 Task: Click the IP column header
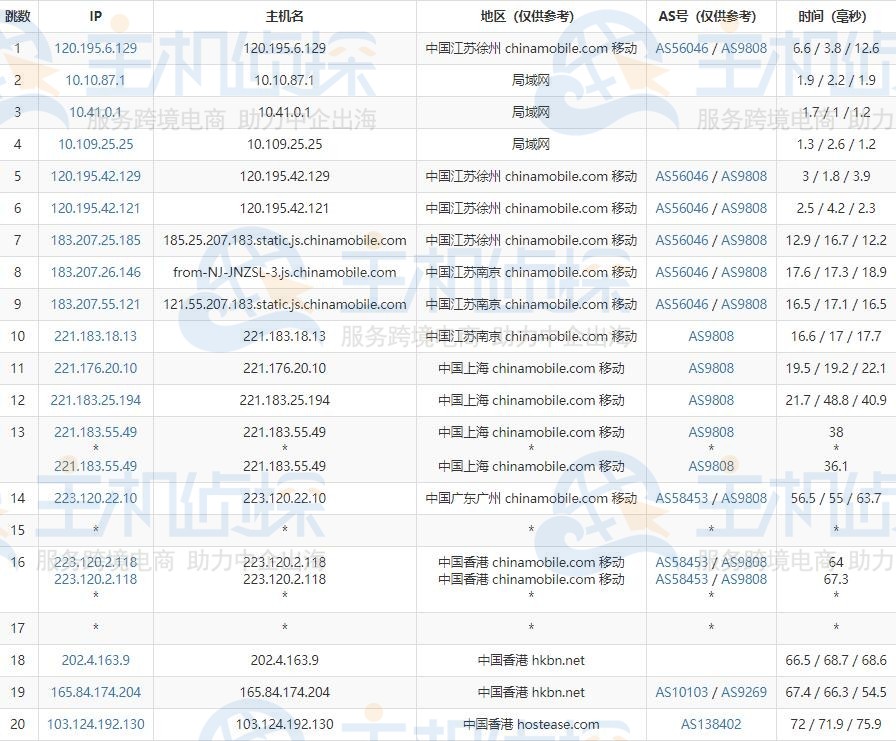coord(94,16)
